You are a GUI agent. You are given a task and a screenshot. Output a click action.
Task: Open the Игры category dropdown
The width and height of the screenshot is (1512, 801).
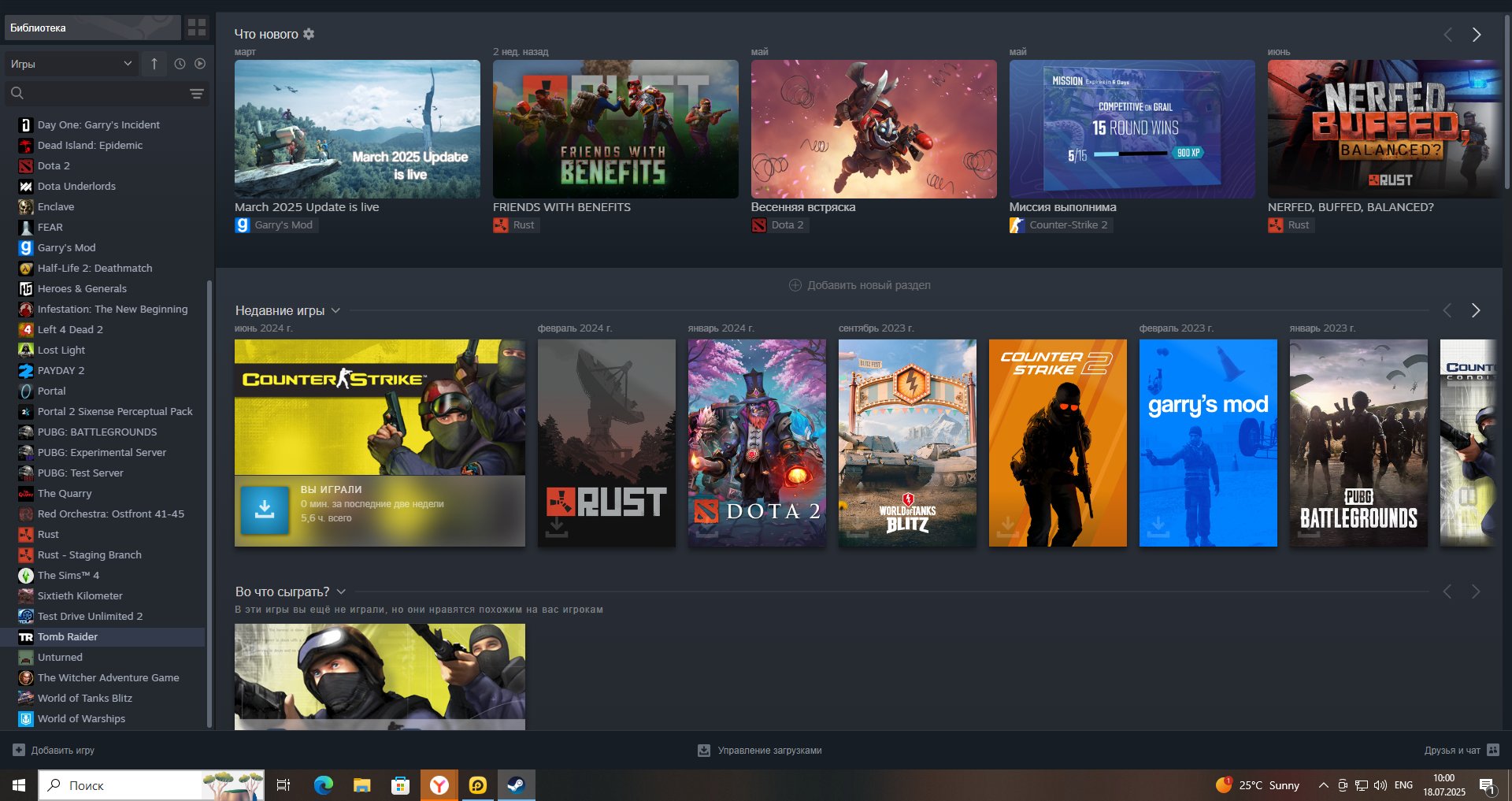[x=71, y=64]
